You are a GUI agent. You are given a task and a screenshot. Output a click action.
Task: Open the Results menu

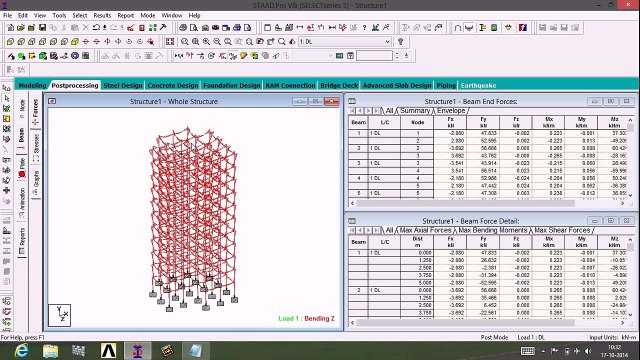coord(102,16)
